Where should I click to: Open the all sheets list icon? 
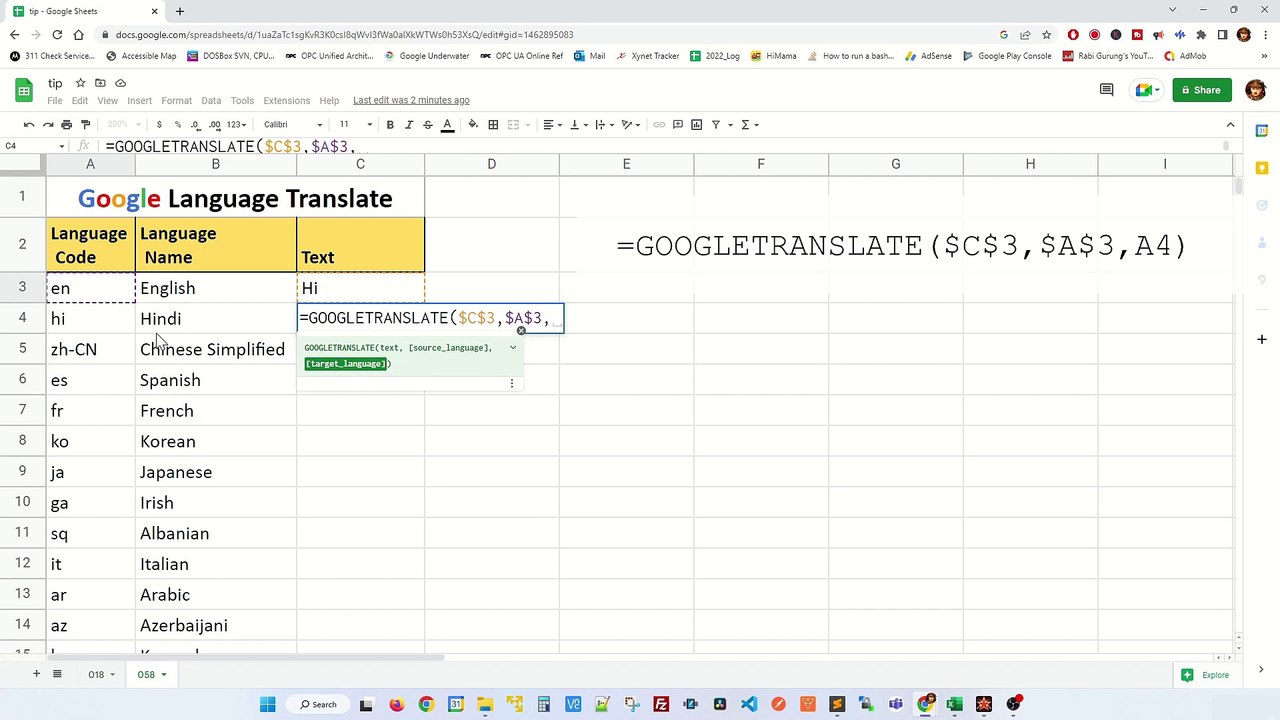57,674
